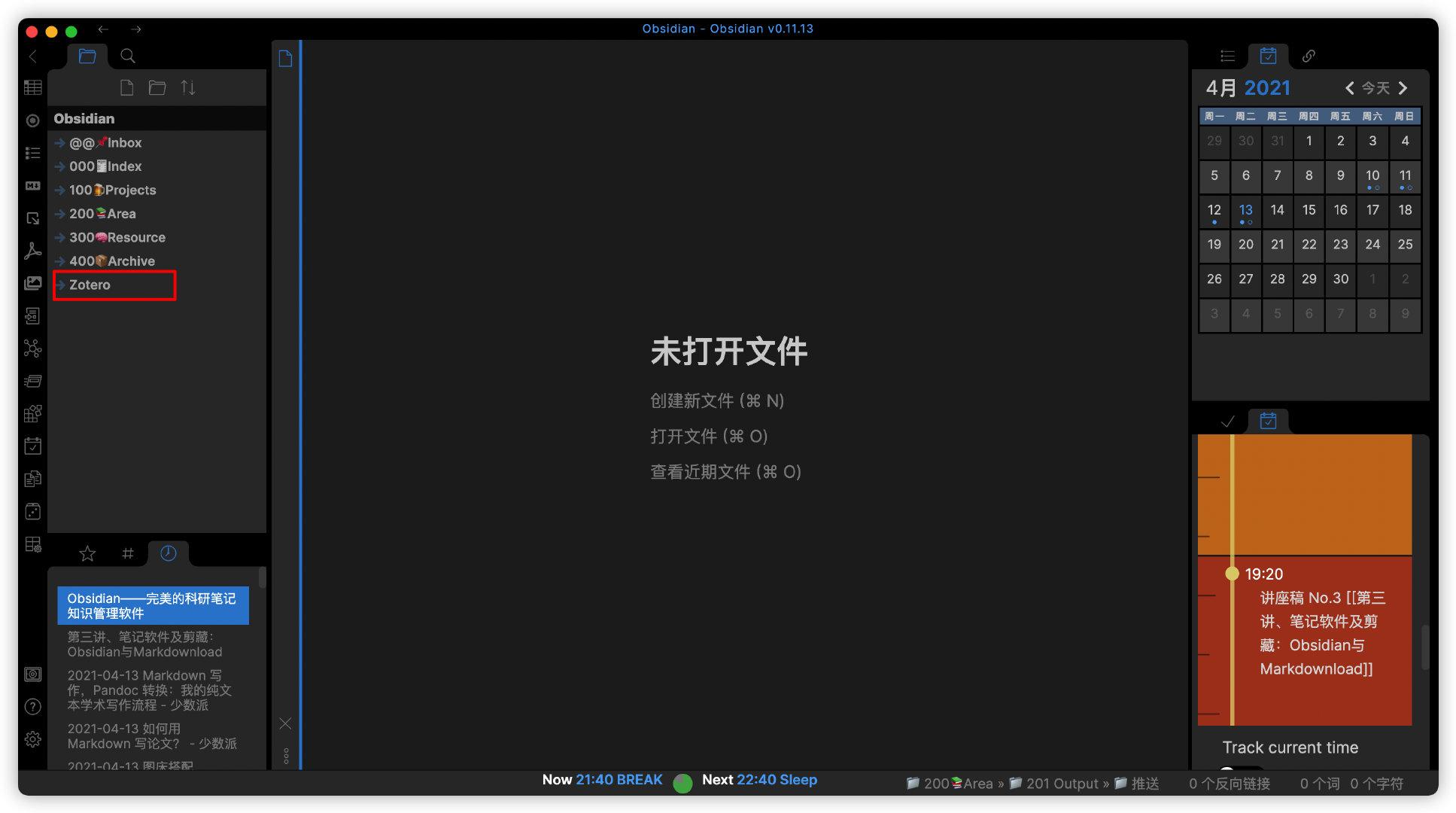Switch to the starred notes tab
Viewport: 1456px width, 813px height.
click(87, 553)
